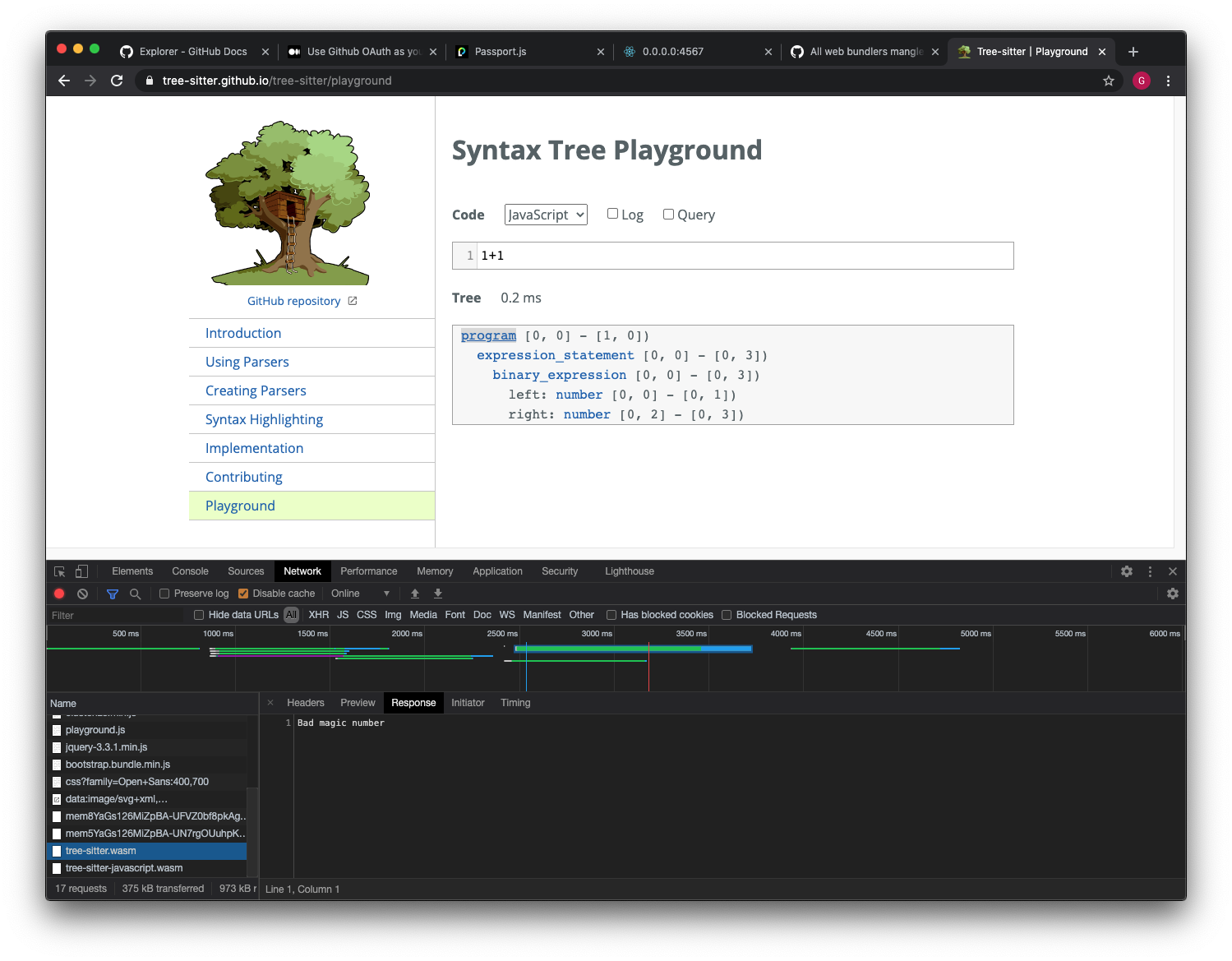Toggle the device toolbar icon
Screen dimensions: 1232x961
pos(80,571)
